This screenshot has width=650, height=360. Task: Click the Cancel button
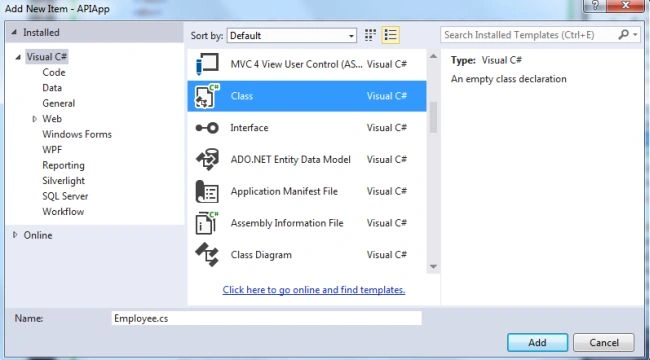(604, 343)
